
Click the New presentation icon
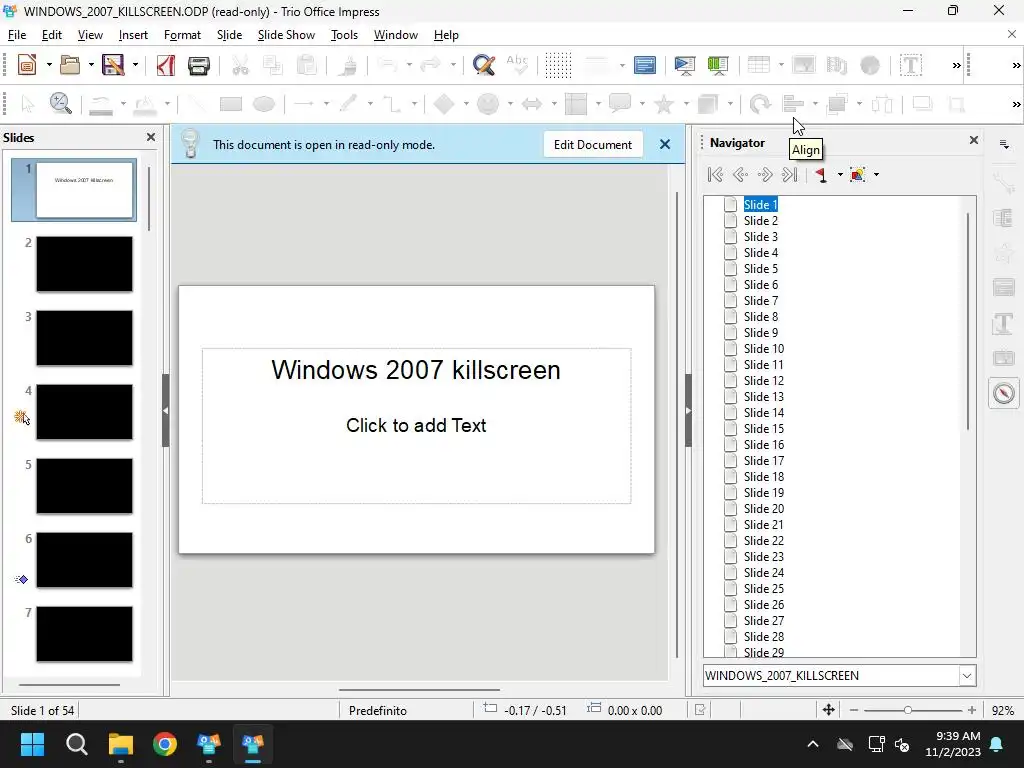(27, 65)
